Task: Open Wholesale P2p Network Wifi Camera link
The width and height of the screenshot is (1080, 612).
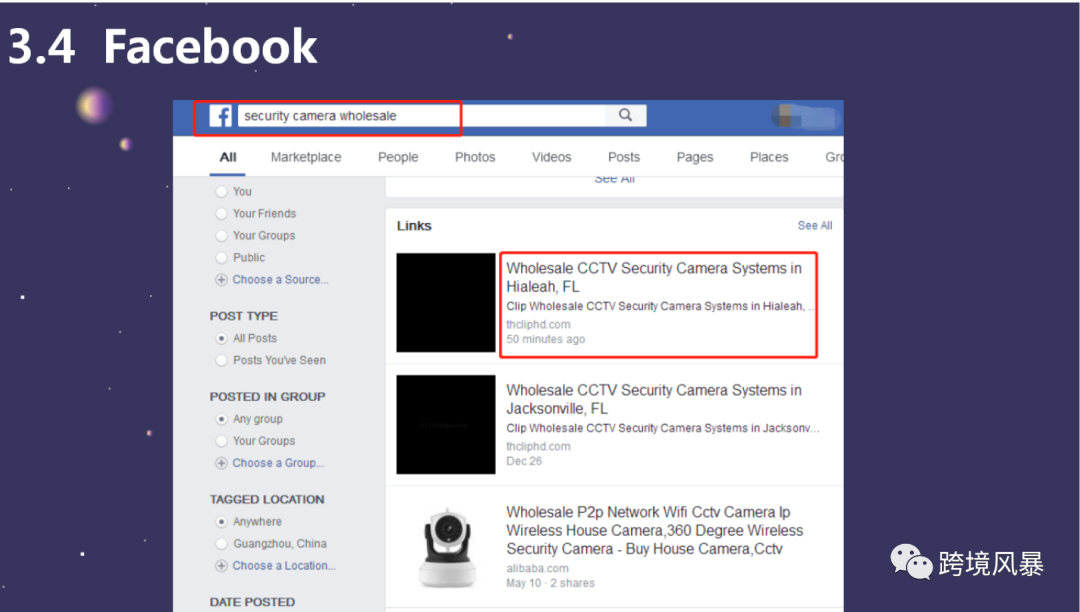Action: pos(654,531)
